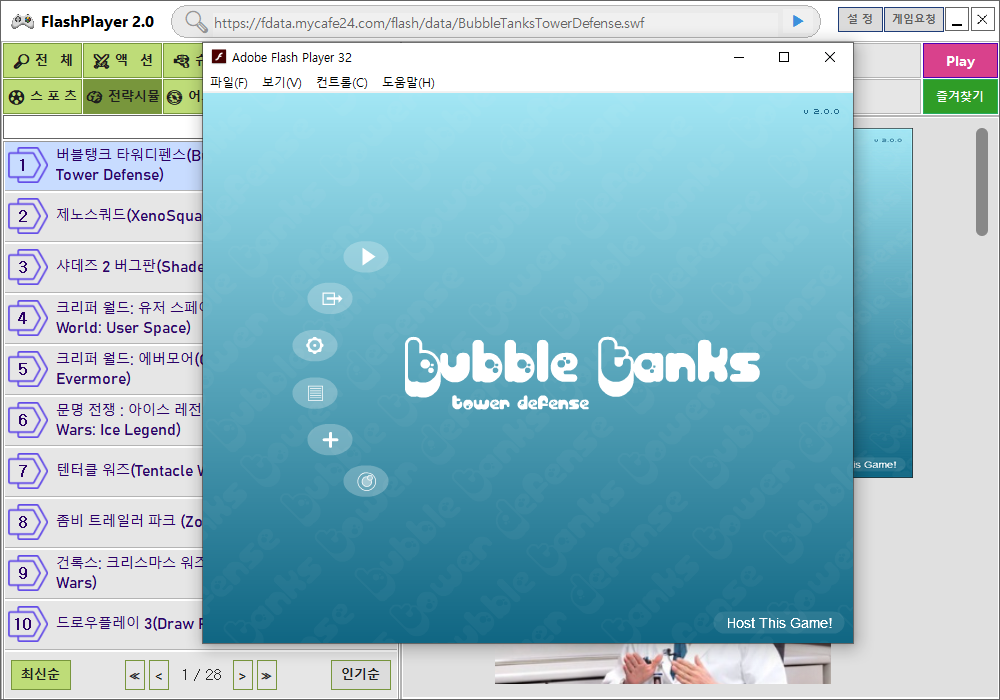
Task: Click the FlashPlayer 2.0 gamepad logo
Action: [23, 21]
